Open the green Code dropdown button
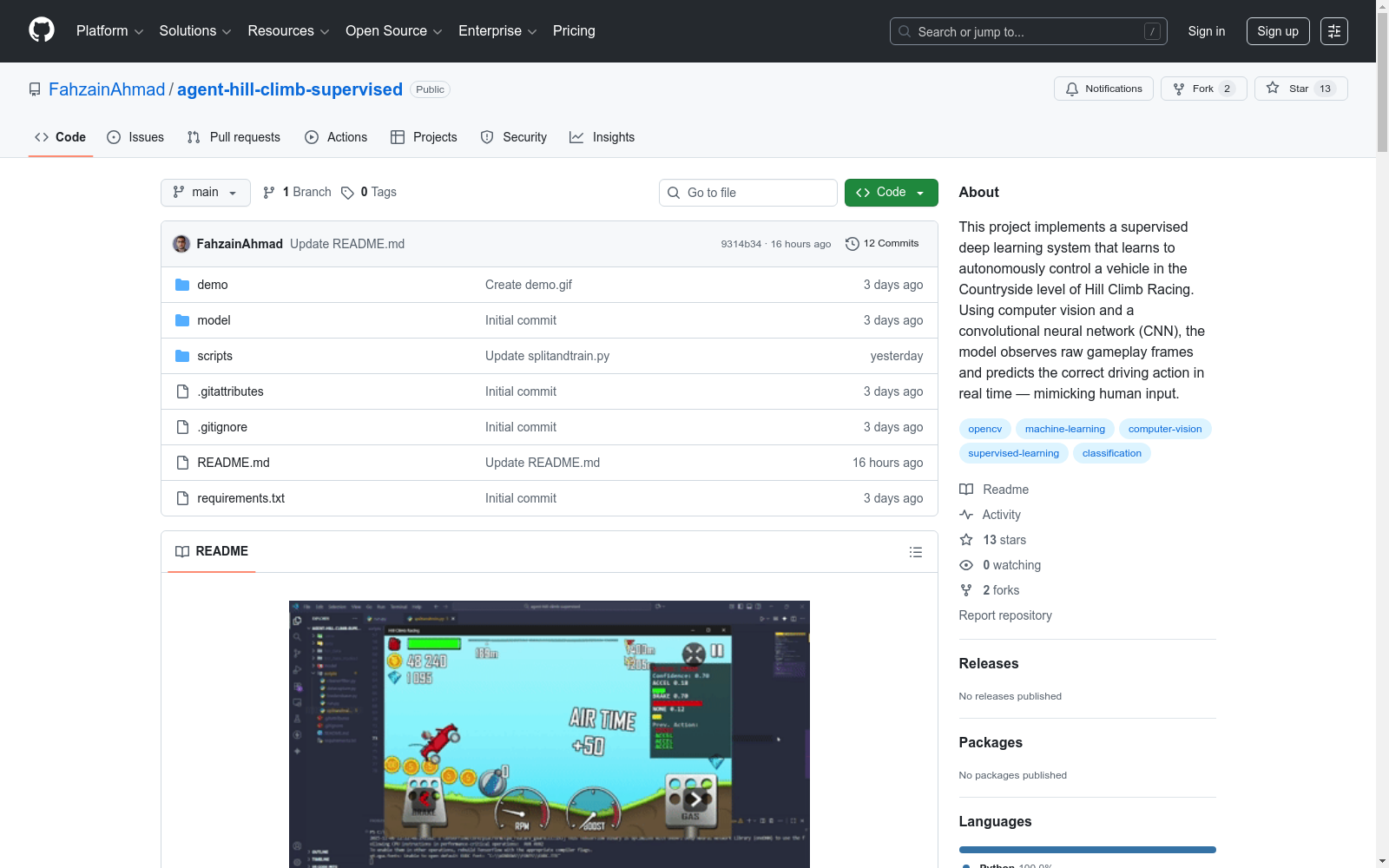The height and width of the screenshot is (868, 1389). (x=891, y=193)
